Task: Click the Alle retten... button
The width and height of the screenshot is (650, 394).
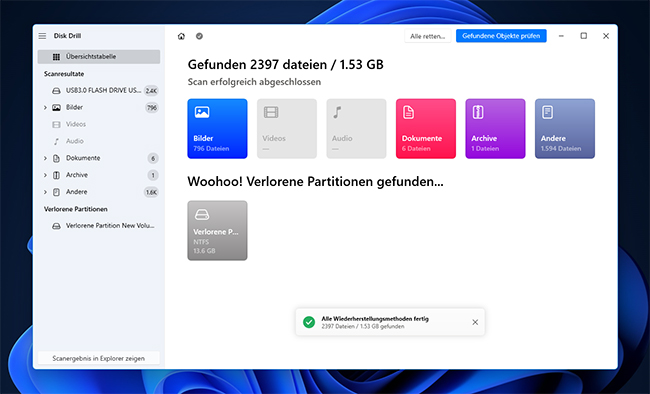Action: (427, 36)
